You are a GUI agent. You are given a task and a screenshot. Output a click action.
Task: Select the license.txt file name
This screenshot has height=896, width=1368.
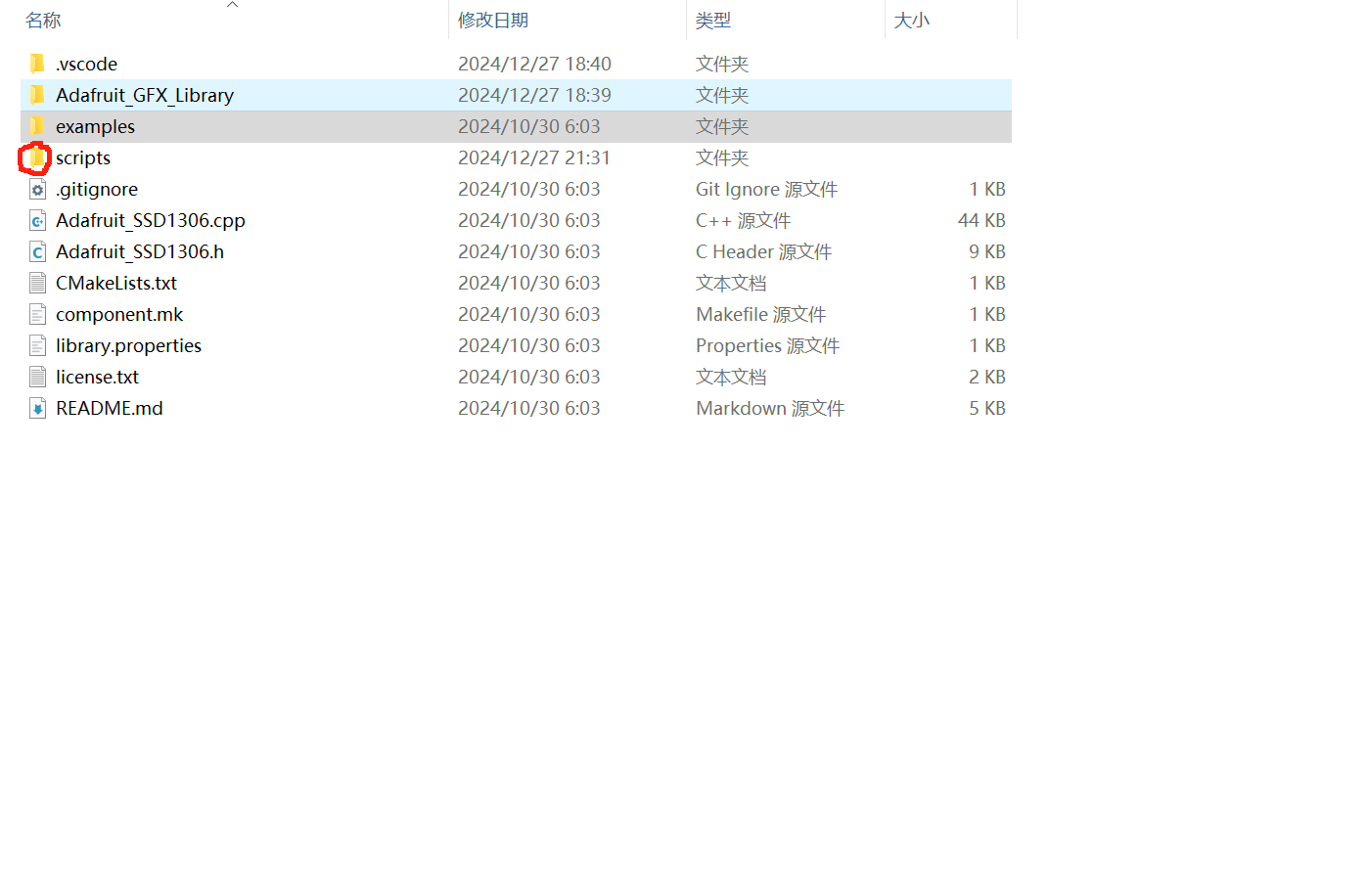pos(97,377)
